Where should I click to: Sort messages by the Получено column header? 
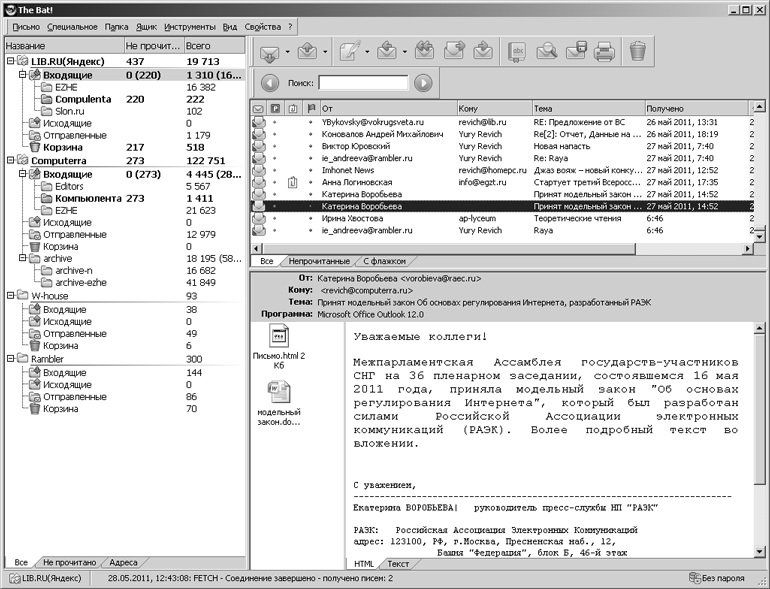tap(696, 109)
